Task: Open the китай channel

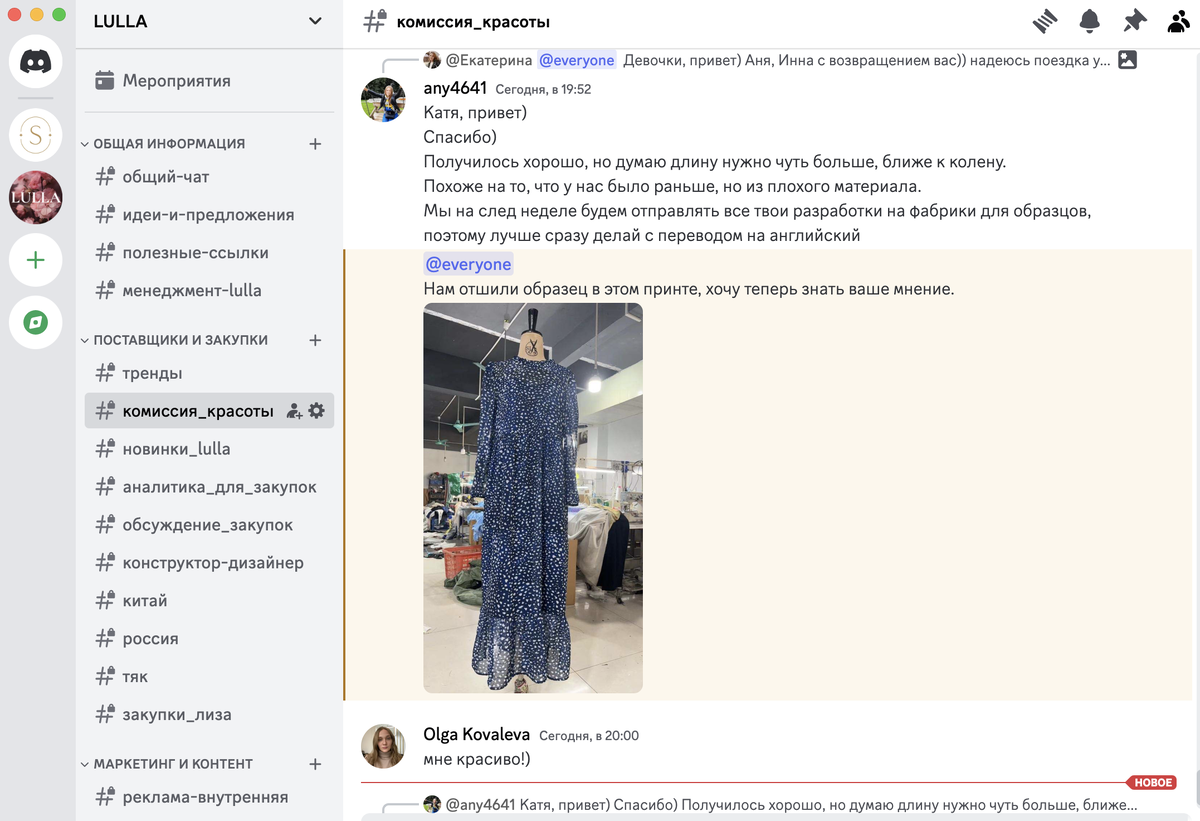Action: coord(209,601)
